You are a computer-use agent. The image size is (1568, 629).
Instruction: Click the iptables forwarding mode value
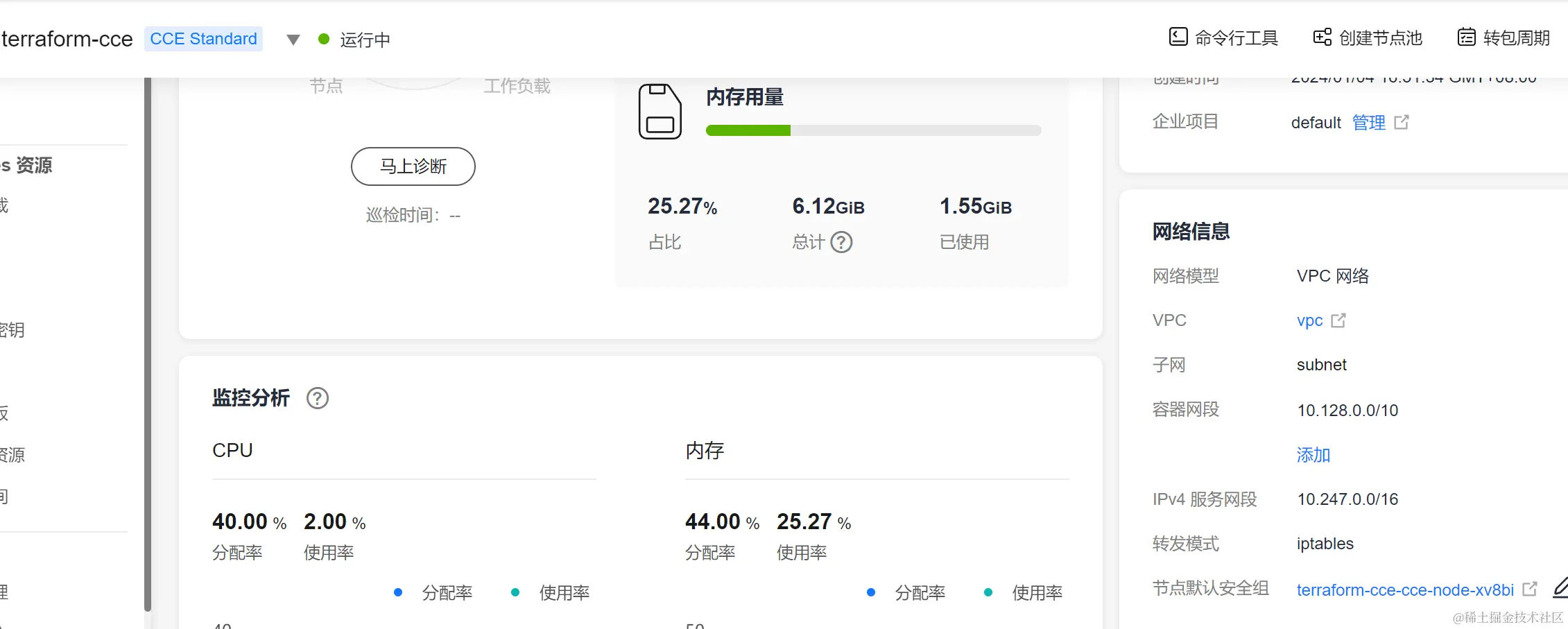click(1325, 544)
